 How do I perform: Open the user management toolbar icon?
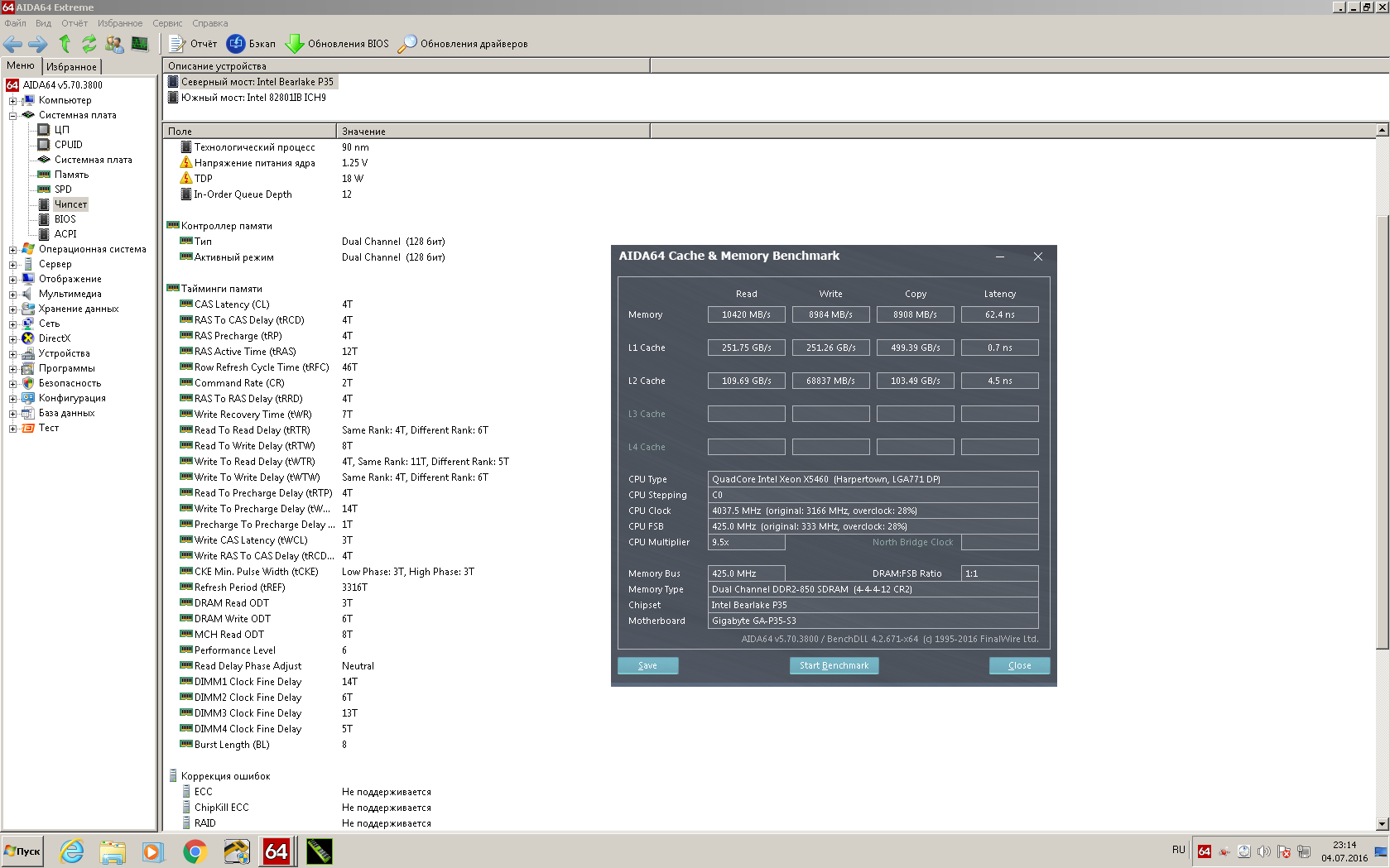[x=114, y=44]
